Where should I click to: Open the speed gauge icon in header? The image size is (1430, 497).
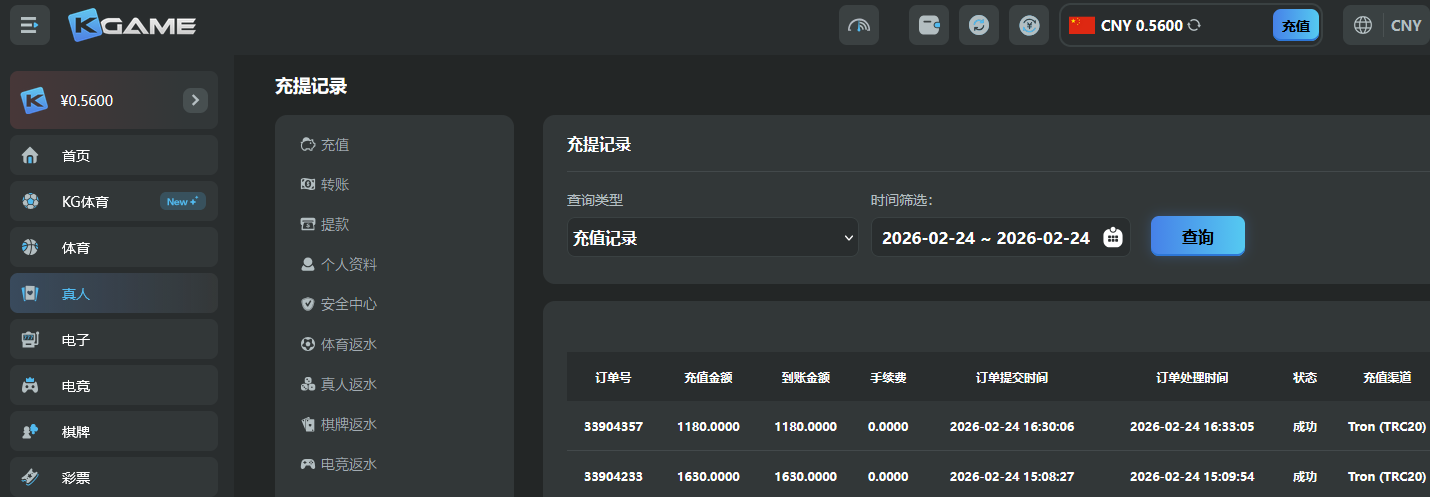tap(858, 25)
